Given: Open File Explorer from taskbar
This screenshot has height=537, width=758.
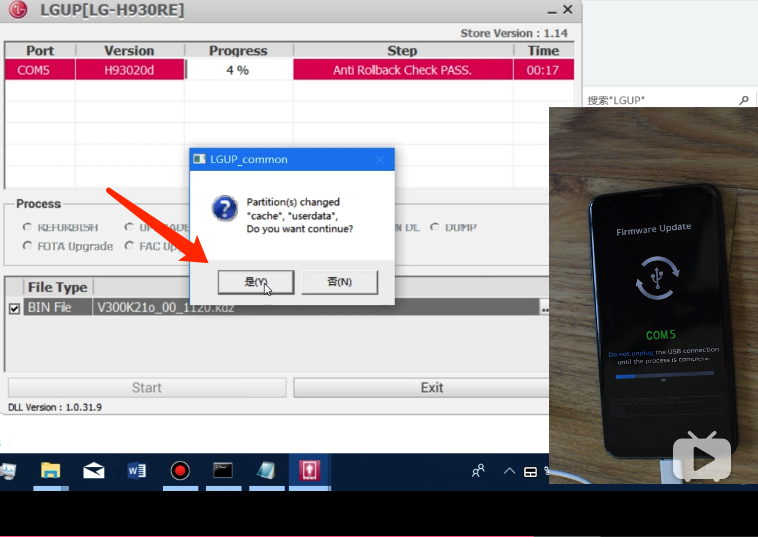Looking at the screenshot, I should (50, 471).
